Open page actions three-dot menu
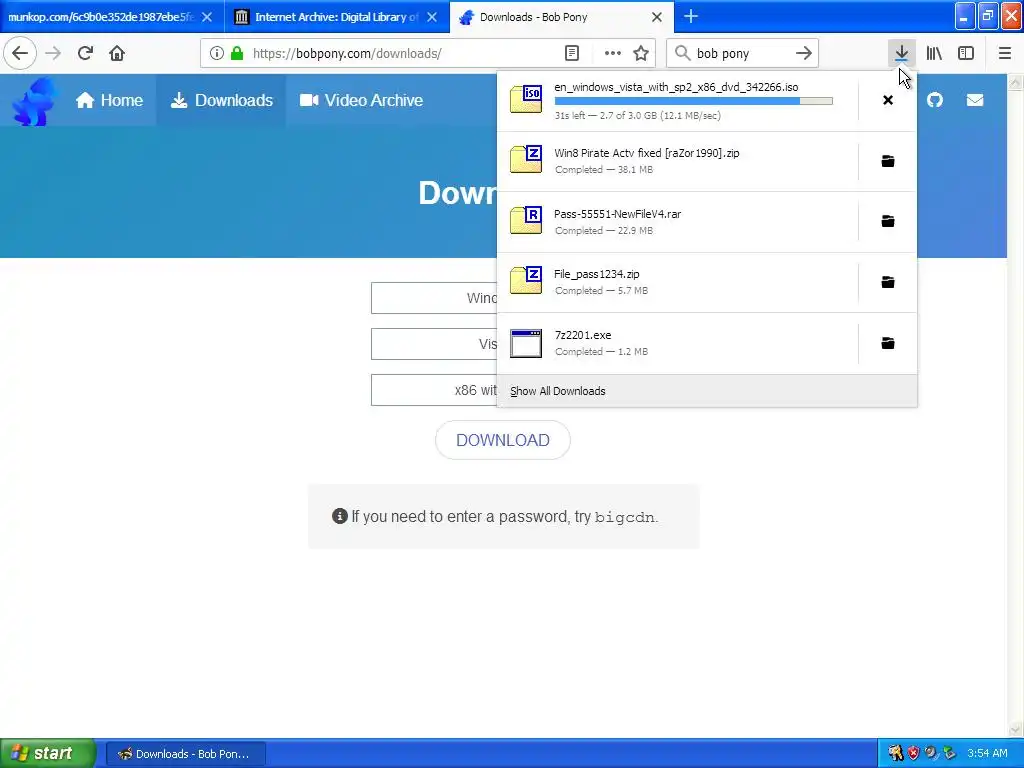 [613, 54]
